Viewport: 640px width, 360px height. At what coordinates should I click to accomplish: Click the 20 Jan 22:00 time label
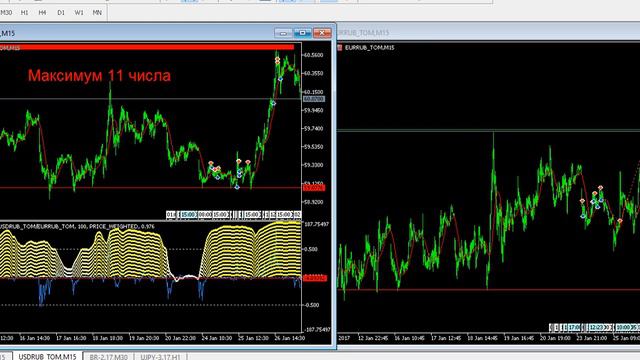coord(180,338)
